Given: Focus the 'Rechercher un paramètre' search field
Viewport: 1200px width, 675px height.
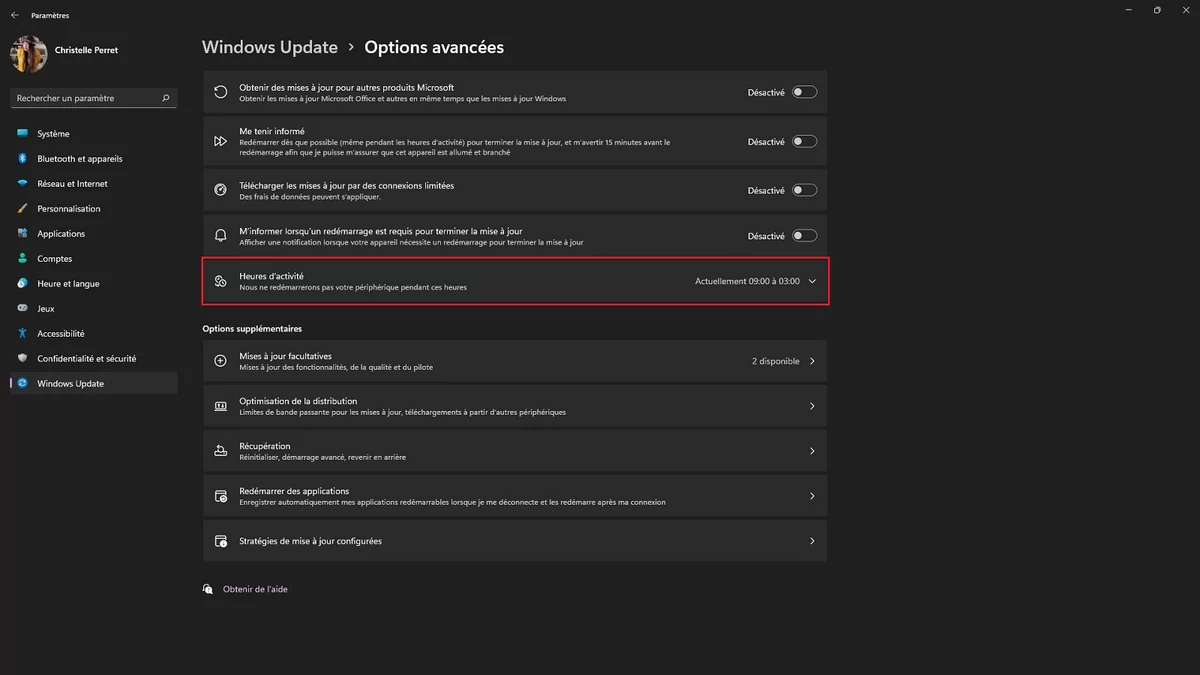Looking at the screenshot, I should click(x=94, y=98).
